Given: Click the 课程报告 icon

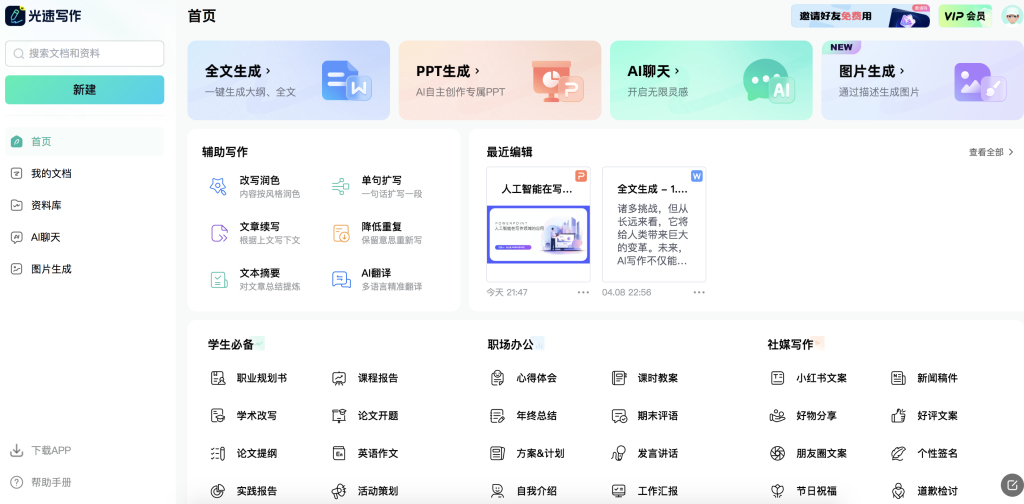Looking at the screenshot, I should [339, 378].
